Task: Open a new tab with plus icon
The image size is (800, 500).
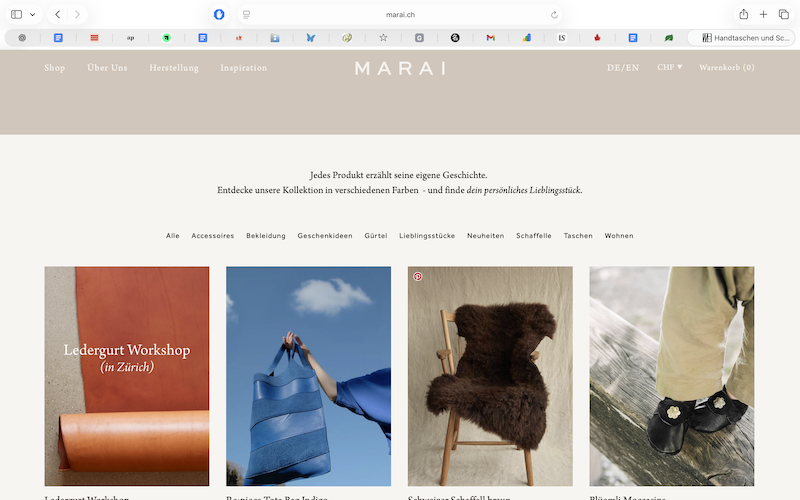Action: coord(763,14)
